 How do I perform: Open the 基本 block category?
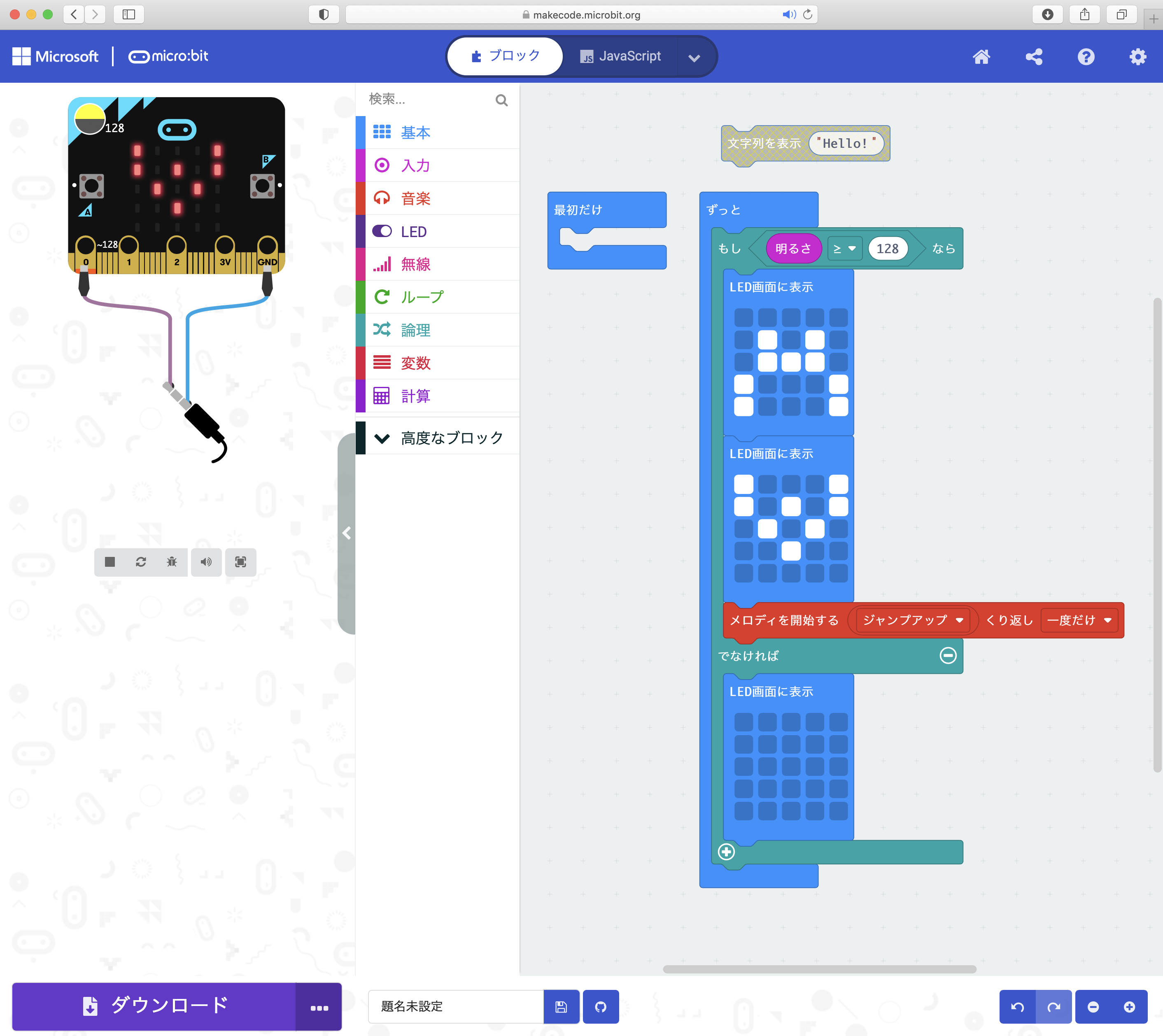(x=437, y=133)
